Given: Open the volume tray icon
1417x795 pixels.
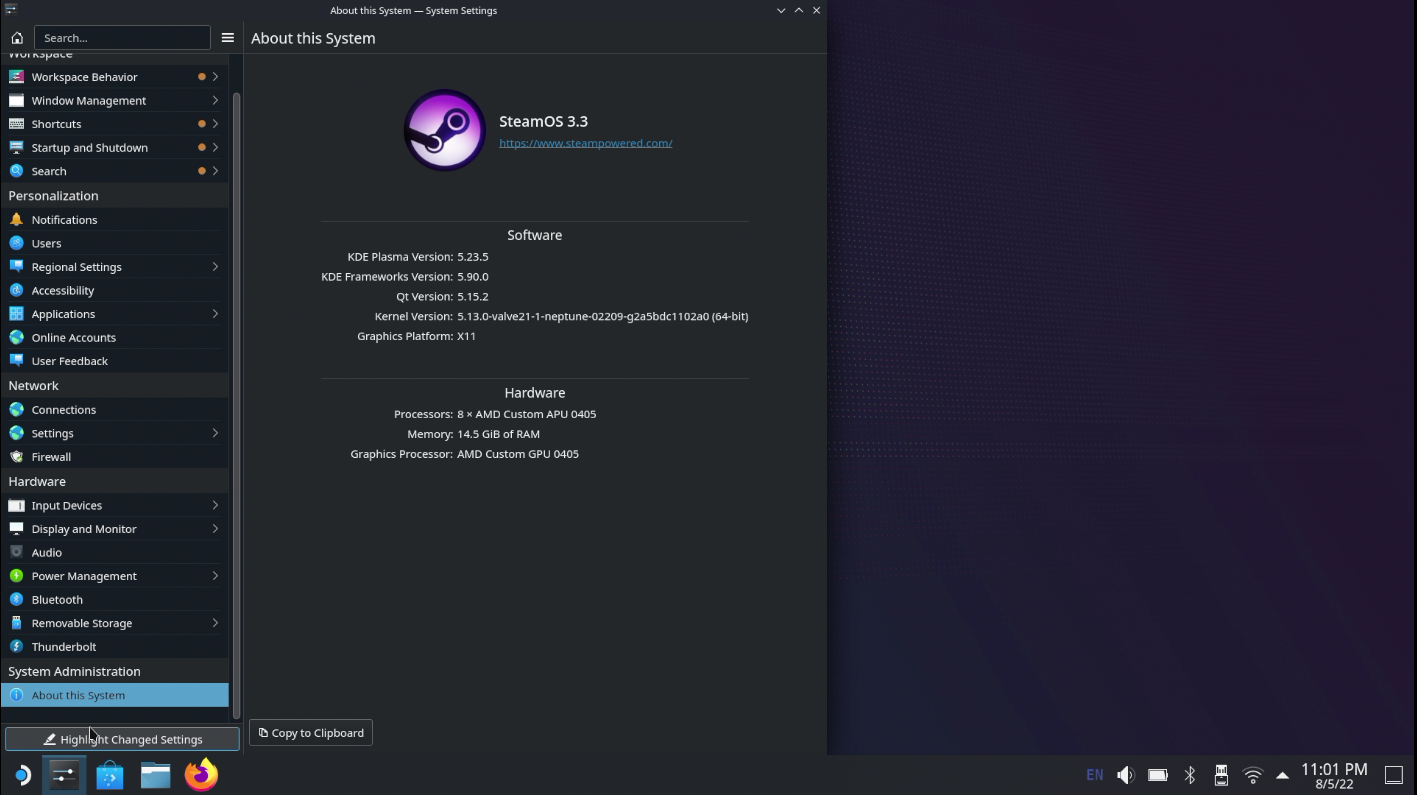Looking at the screenshot, I should click(1126, 775).
